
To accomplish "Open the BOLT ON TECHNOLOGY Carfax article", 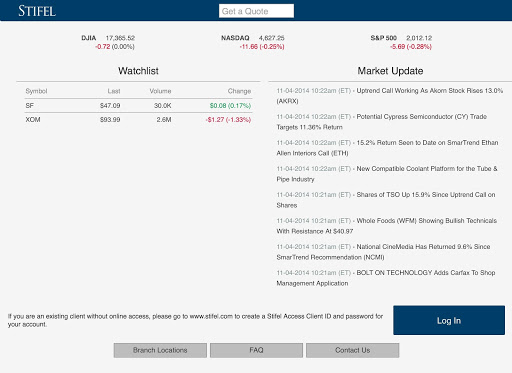I will [386, 278].
